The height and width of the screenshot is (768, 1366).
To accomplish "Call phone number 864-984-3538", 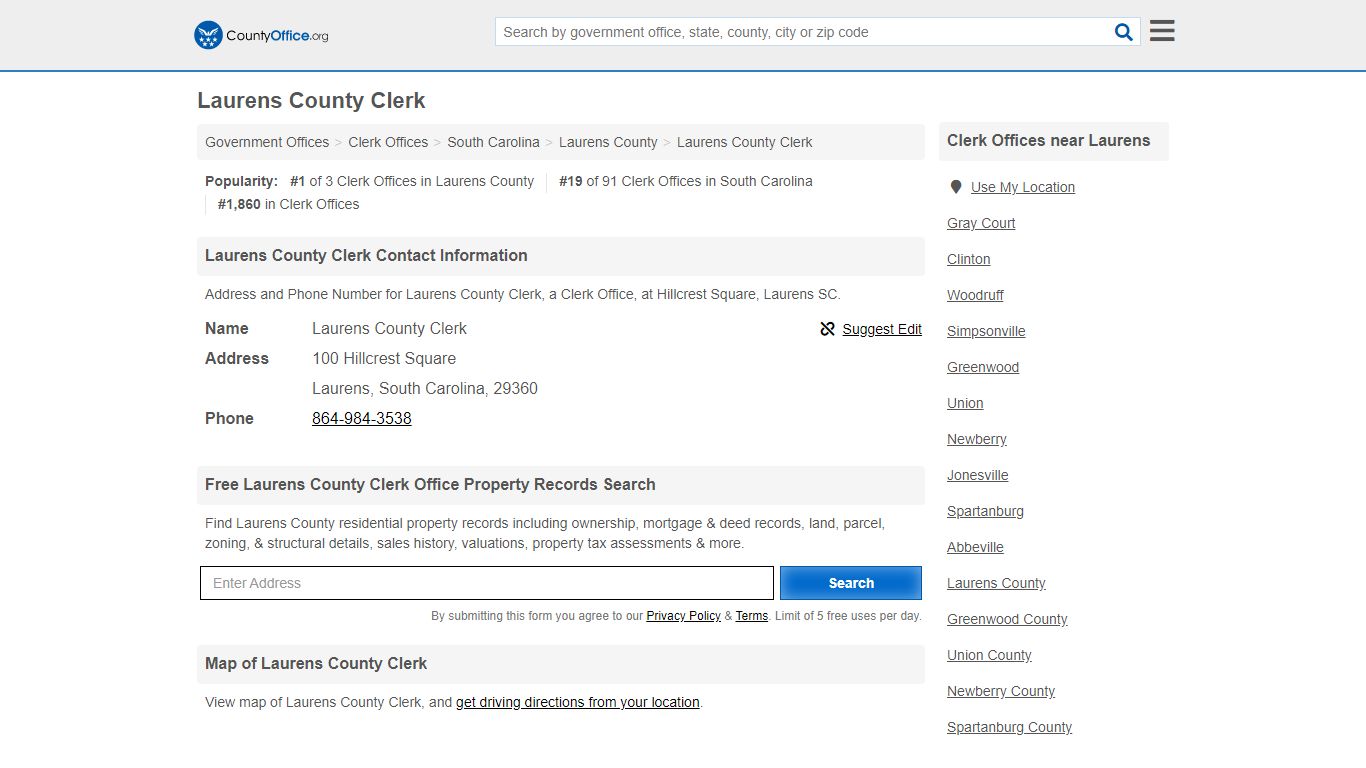I will (x=362, y=418).
